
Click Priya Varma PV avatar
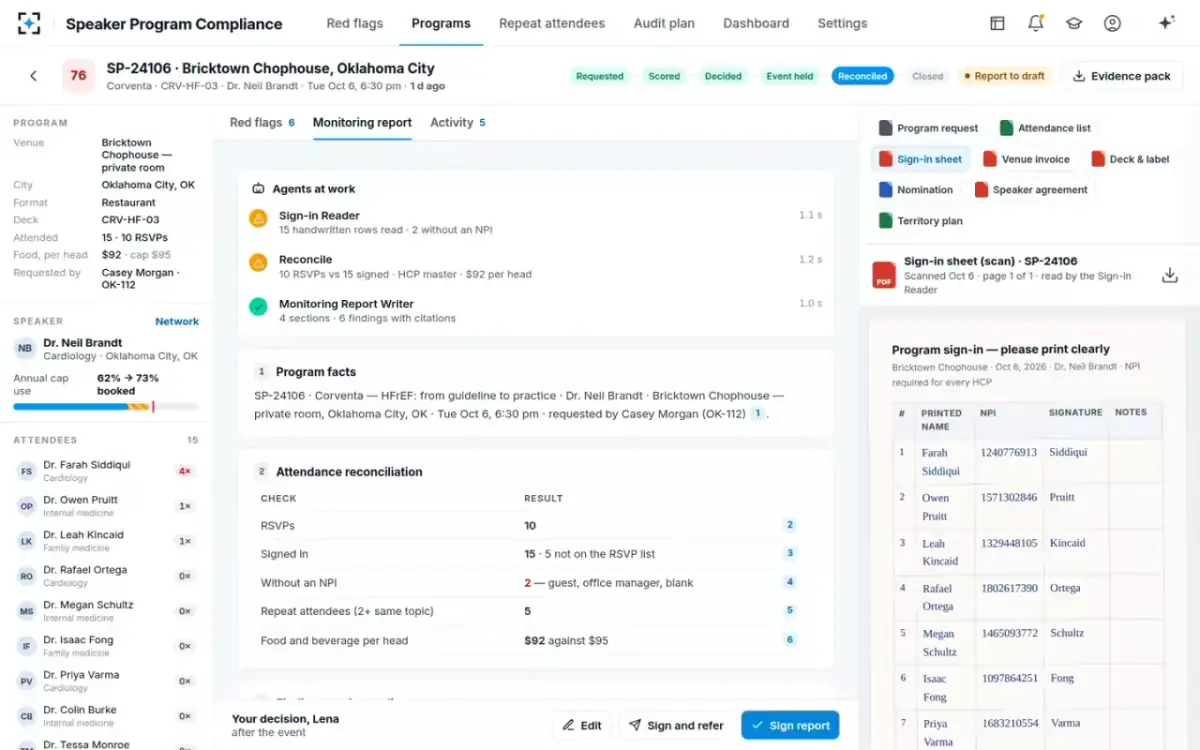point(26,681)
